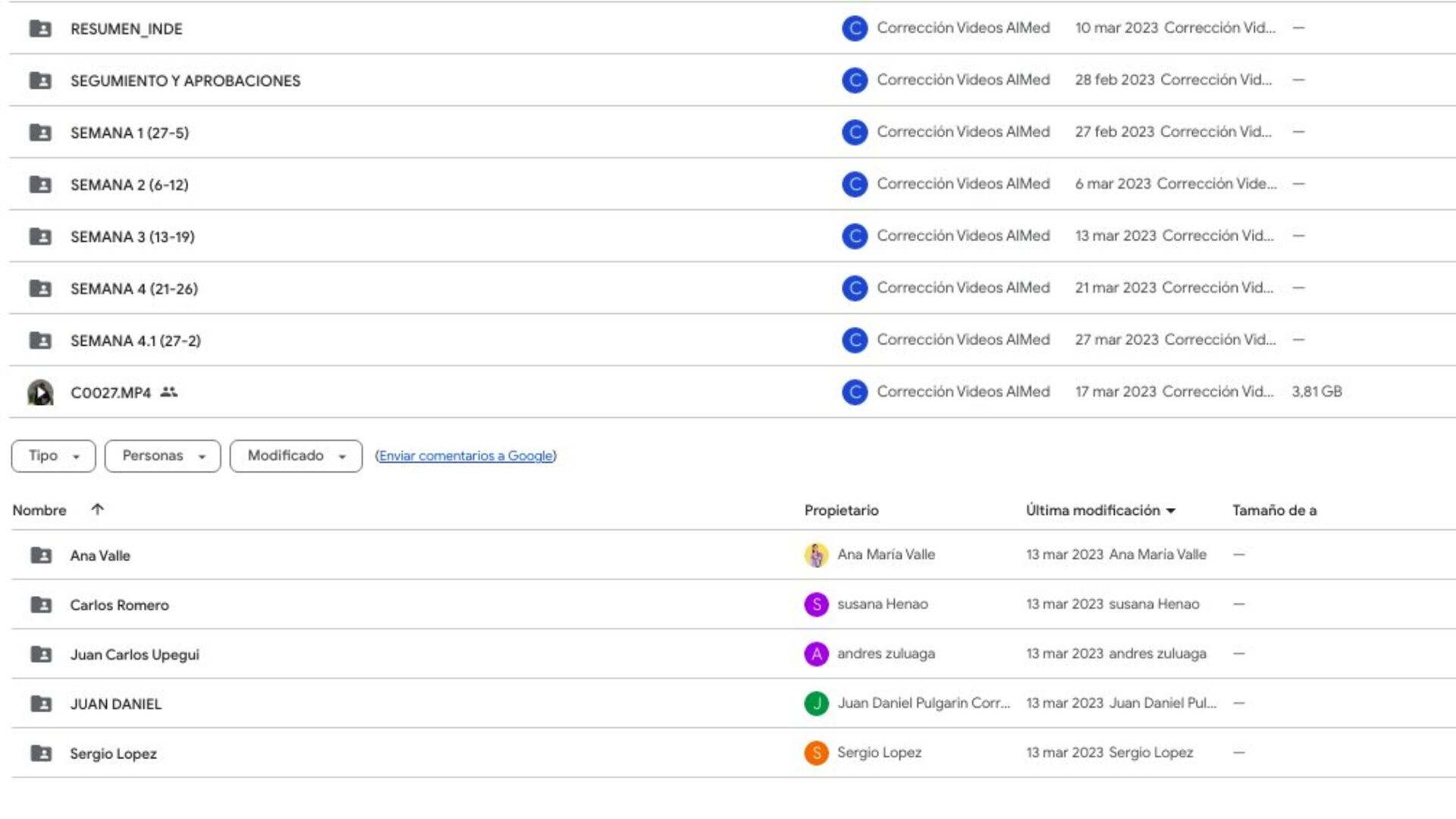Open the Modificado filter dropdown

coord(296,456)
